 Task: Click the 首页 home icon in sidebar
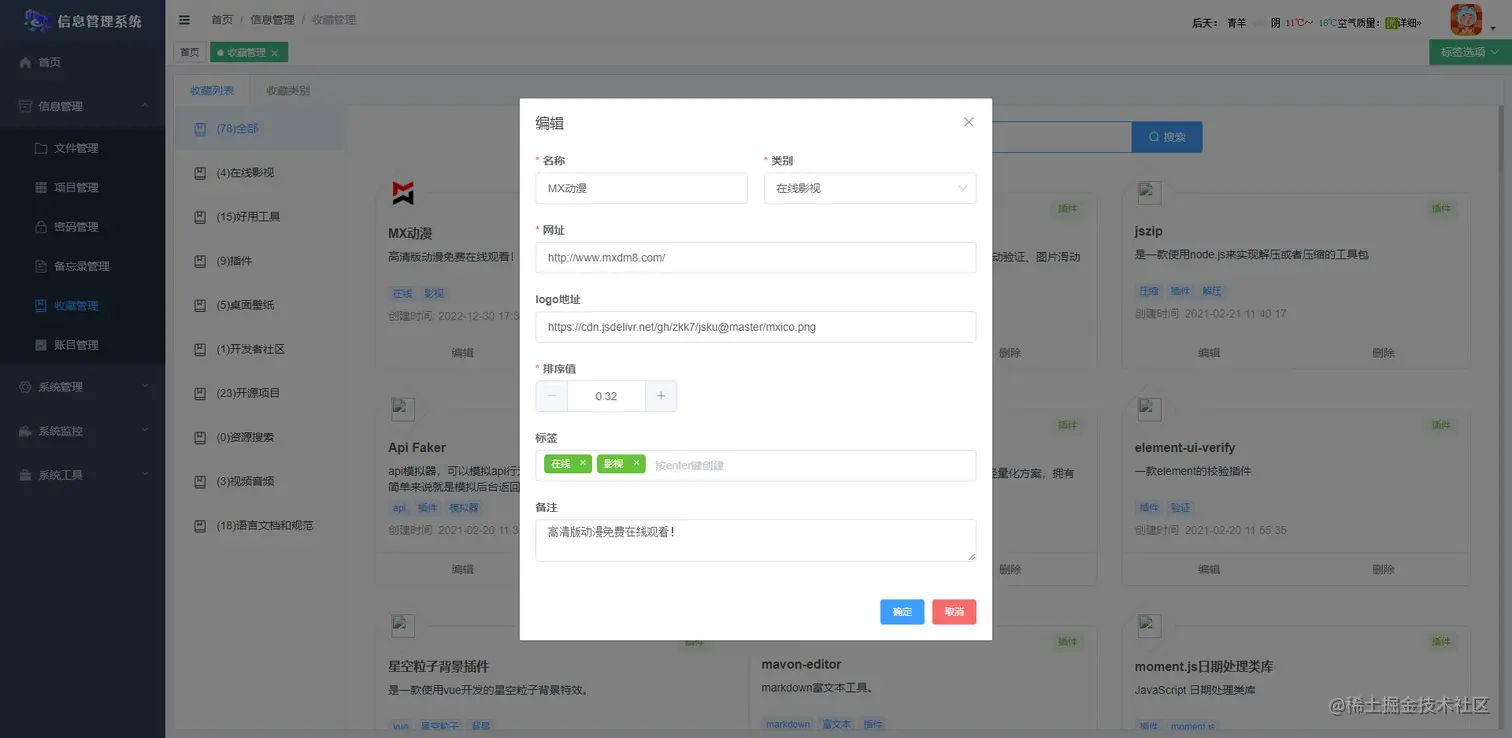click(26, 62)
